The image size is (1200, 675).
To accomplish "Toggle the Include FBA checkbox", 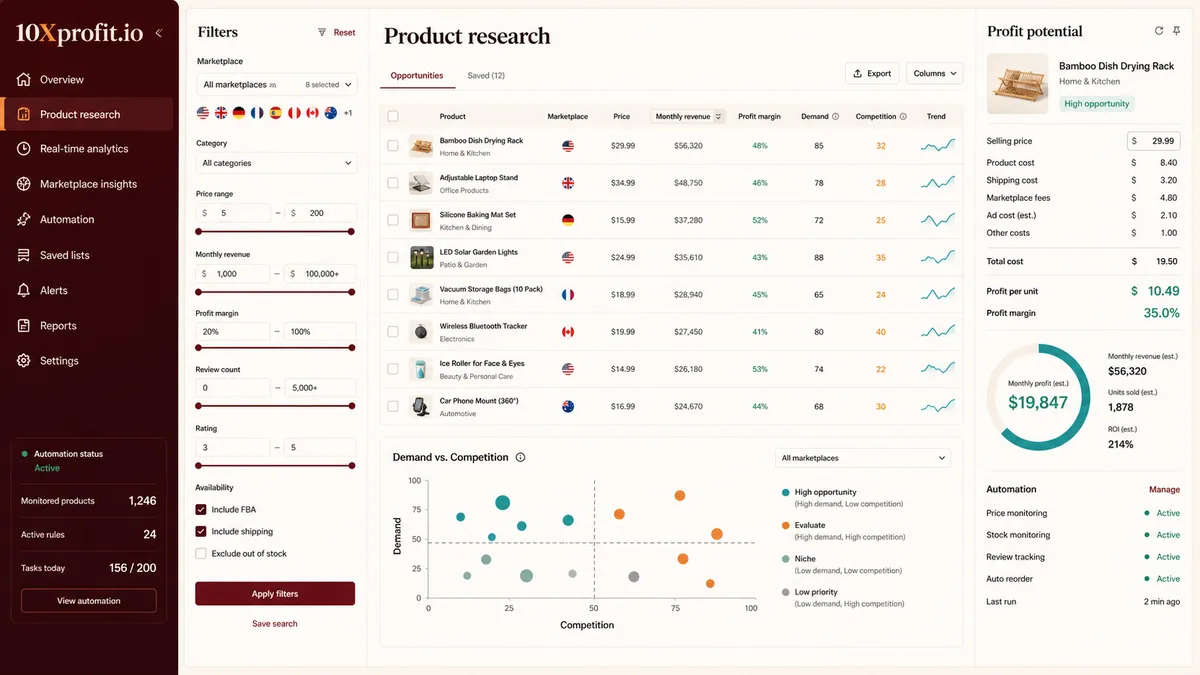I will pos(201,510).
